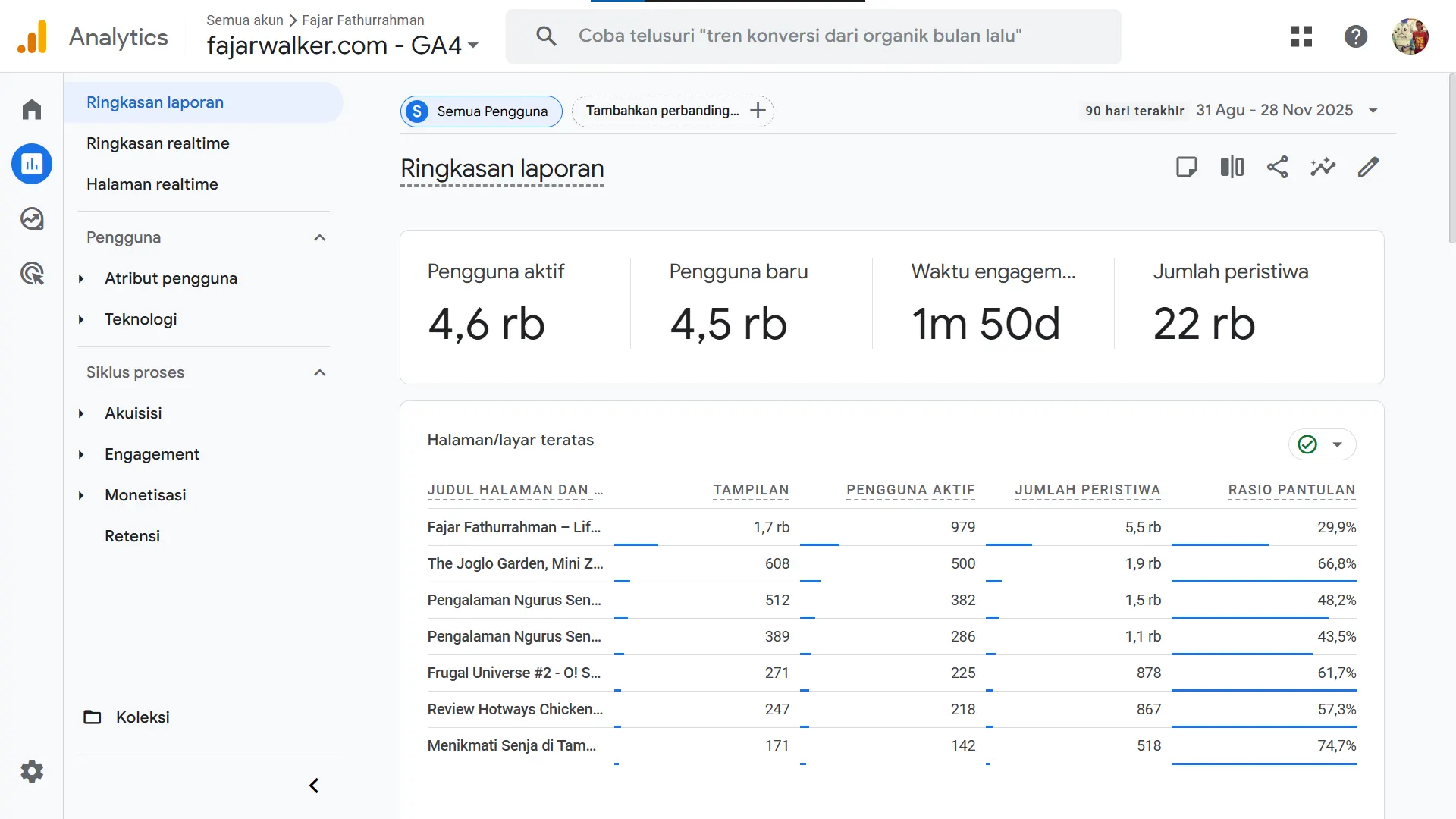Click the Analytics search field

(x=813, y=36)
